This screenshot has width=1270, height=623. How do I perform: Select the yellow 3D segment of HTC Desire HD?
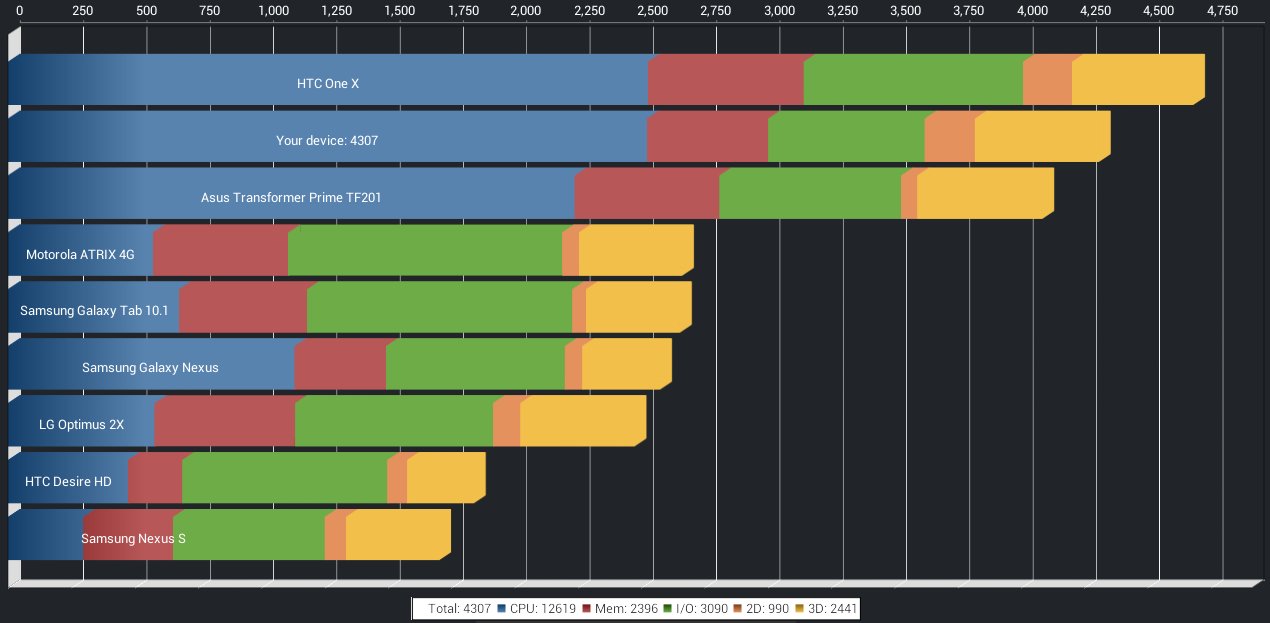point(446,478)
